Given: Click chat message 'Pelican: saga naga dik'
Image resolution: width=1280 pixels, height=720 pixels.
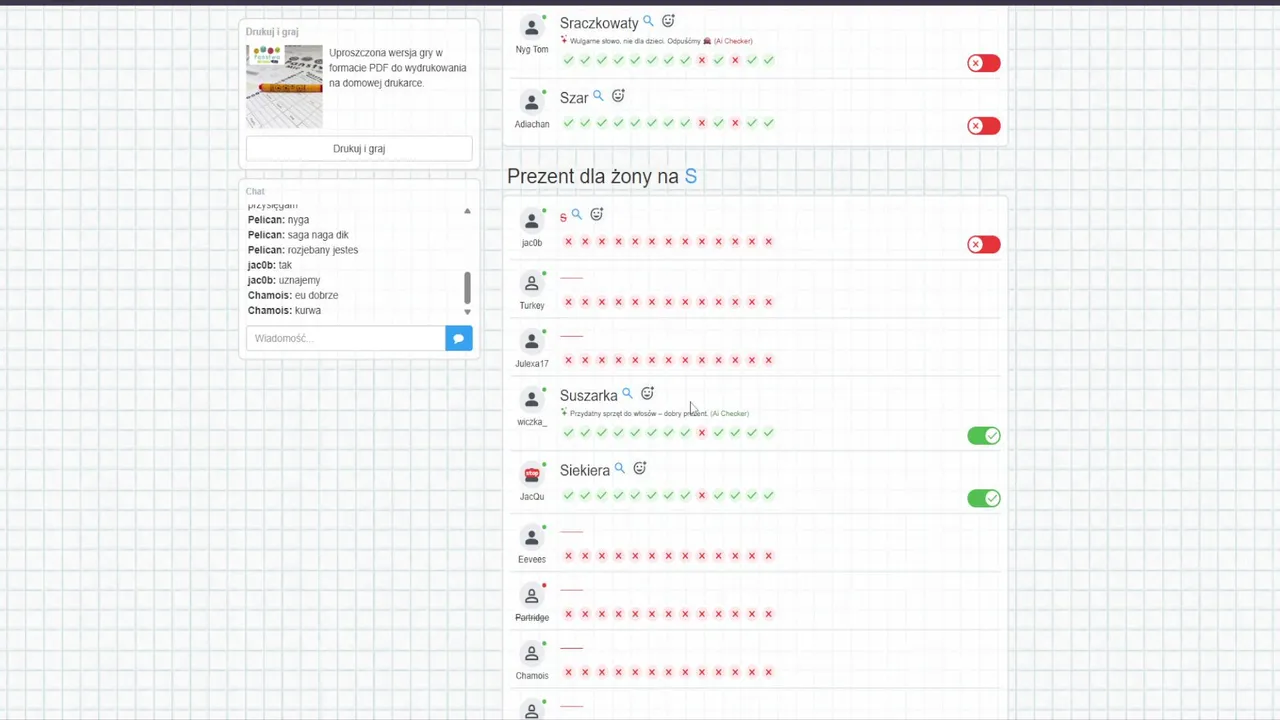Looking at the screenshot, I should pos(298,235).
